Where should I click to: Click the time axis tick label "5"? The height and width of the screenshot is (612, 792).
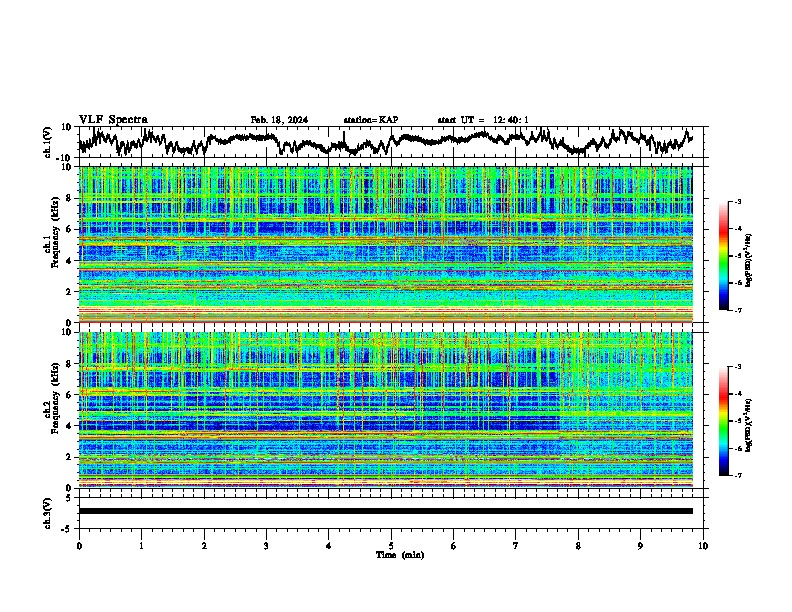(x=391, y=546)
